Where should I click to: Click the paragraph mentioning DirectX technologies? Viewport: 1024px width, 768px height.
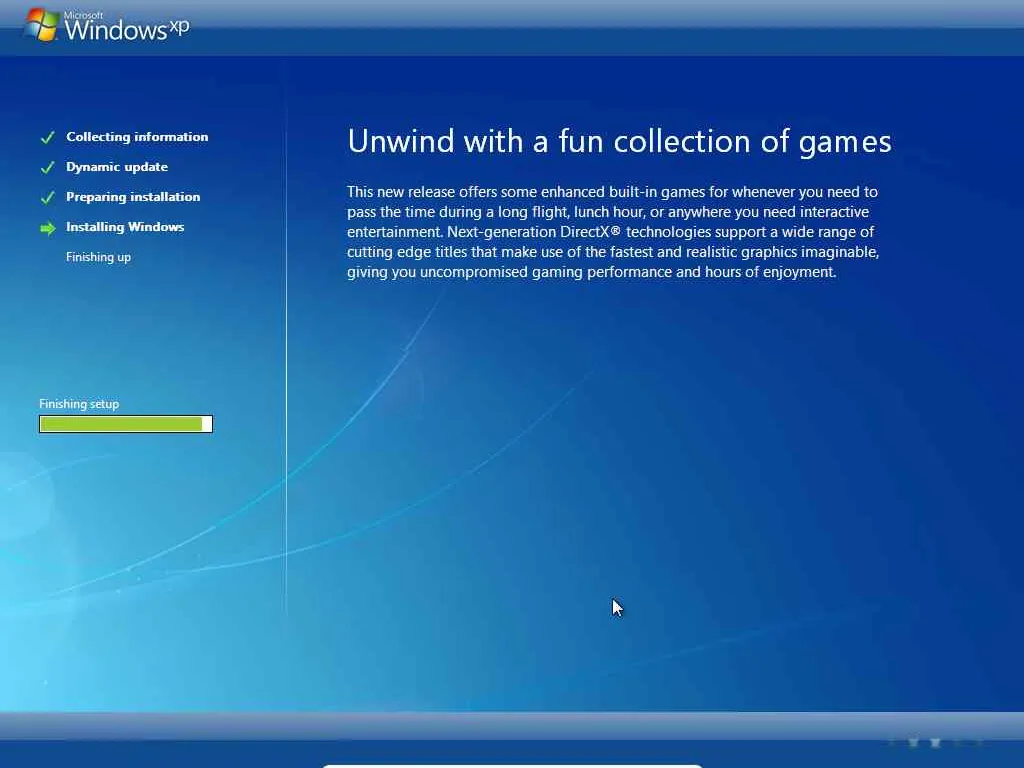coord(613,232)
